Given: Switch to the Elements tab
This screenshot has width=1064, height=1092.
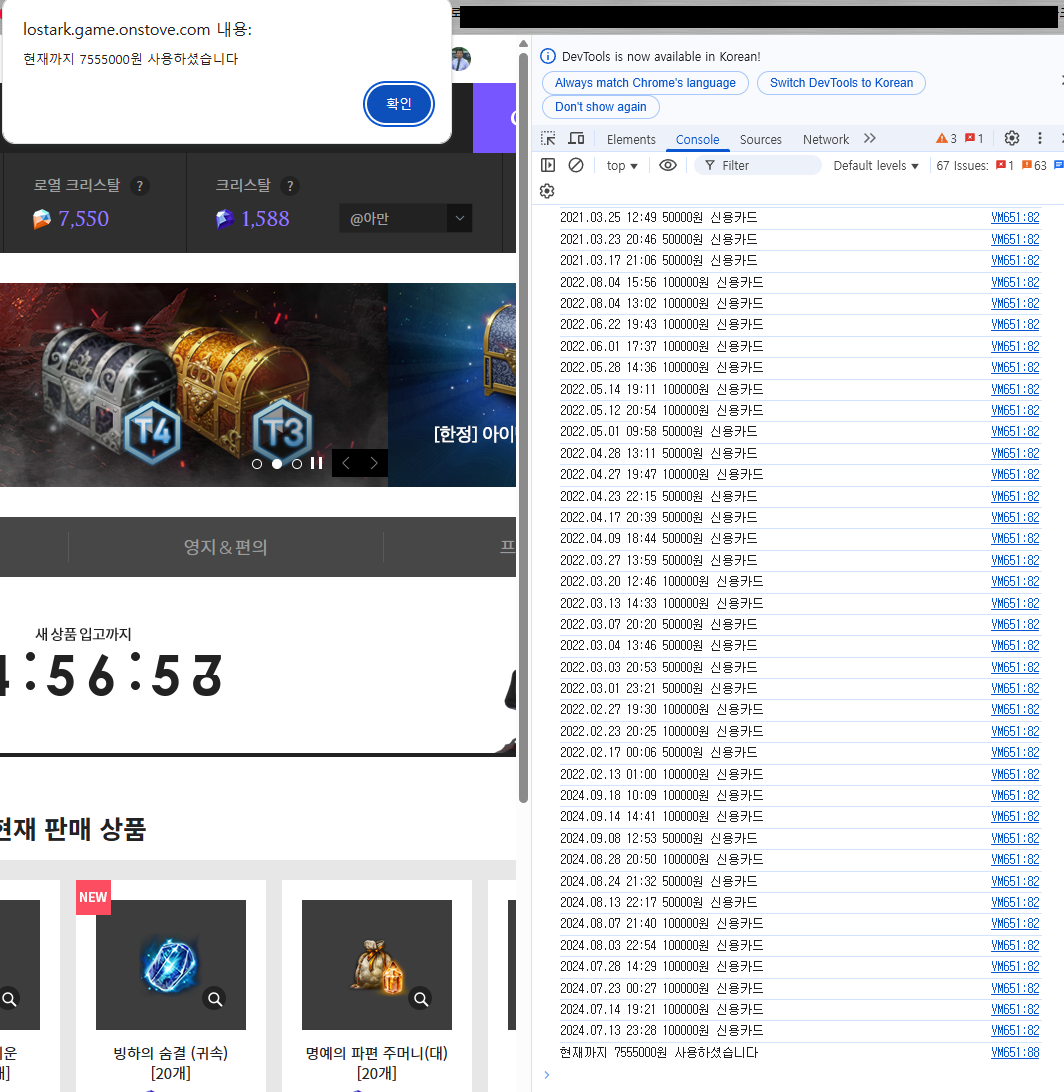Looking at the screenshot, I should [632, 139].
